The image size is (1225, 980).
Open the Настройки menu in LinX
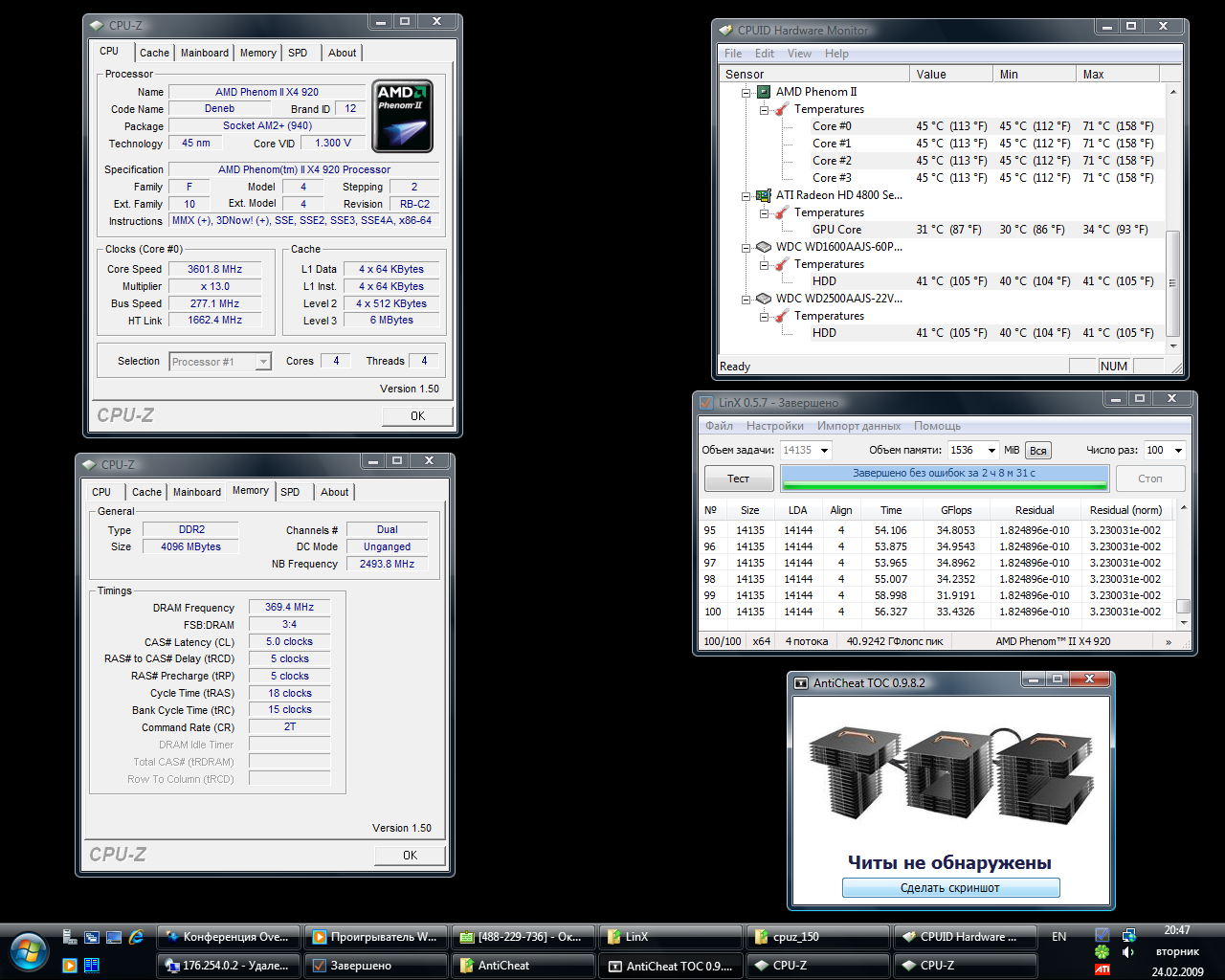coord(774,426)
